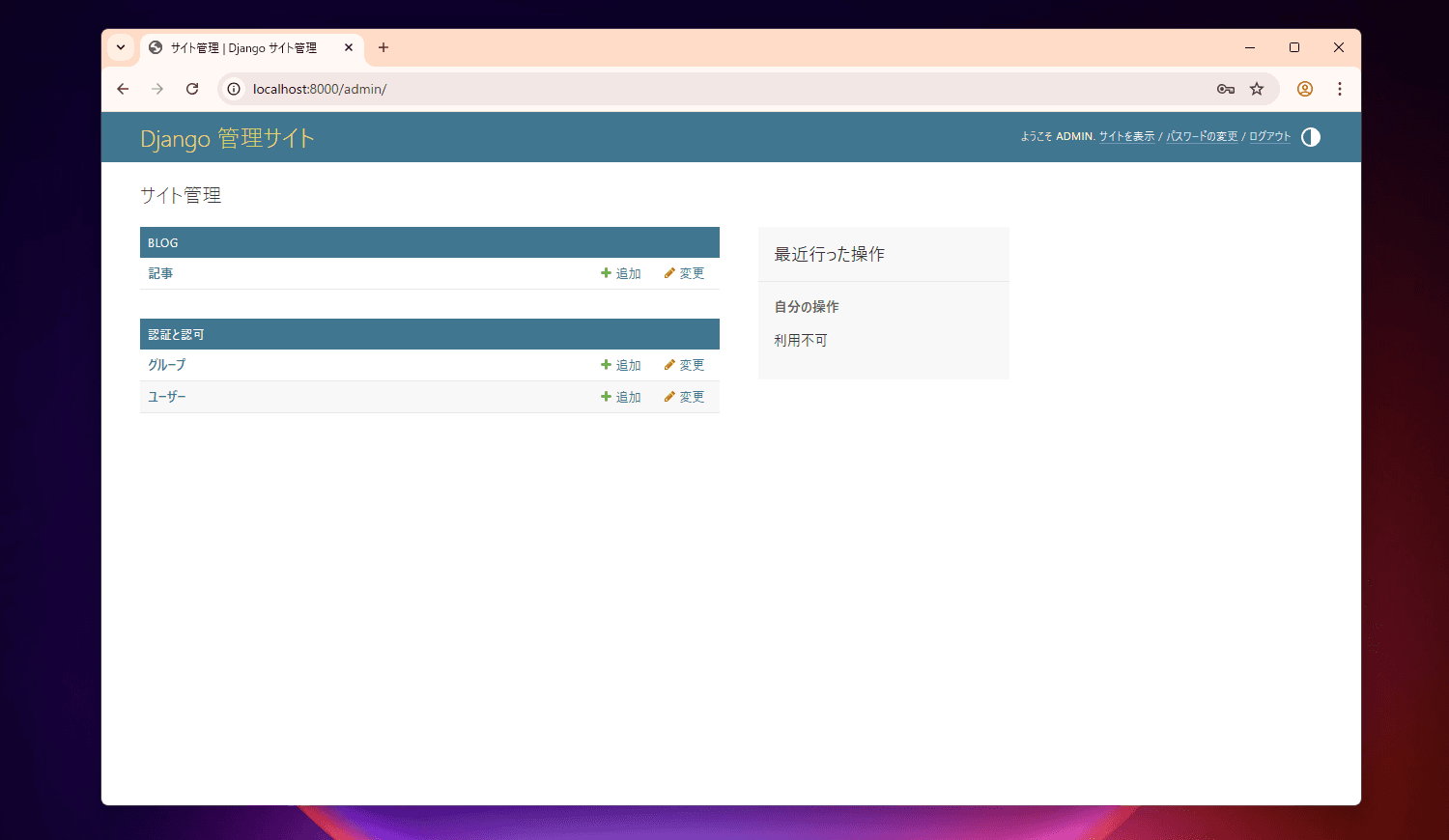This screenshot has height=840, width=1449.
Task: Click 追加 in the ユーザー row
Action: tap(621, 397)
